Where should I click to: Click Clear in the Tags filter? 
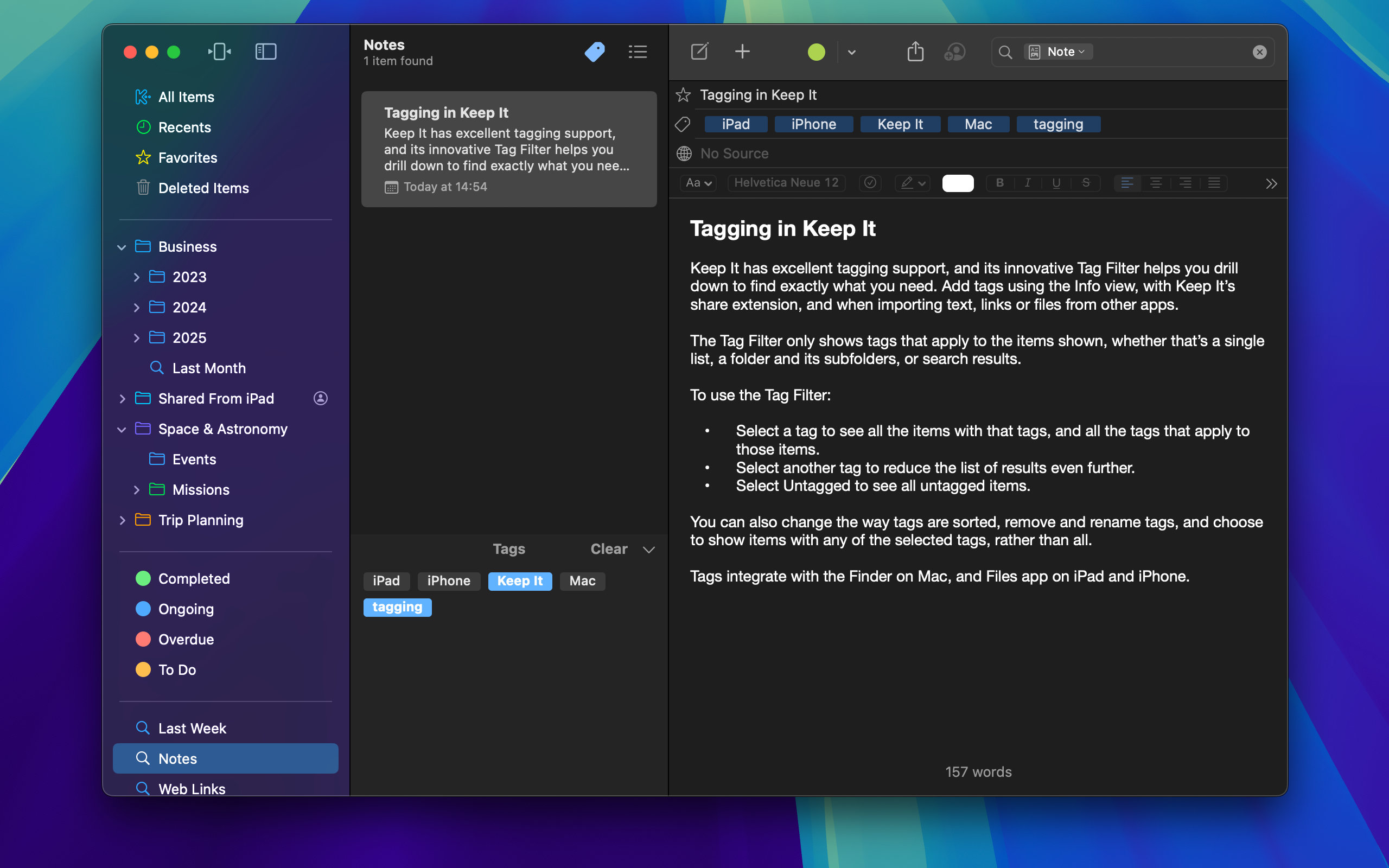coord(608,550)
